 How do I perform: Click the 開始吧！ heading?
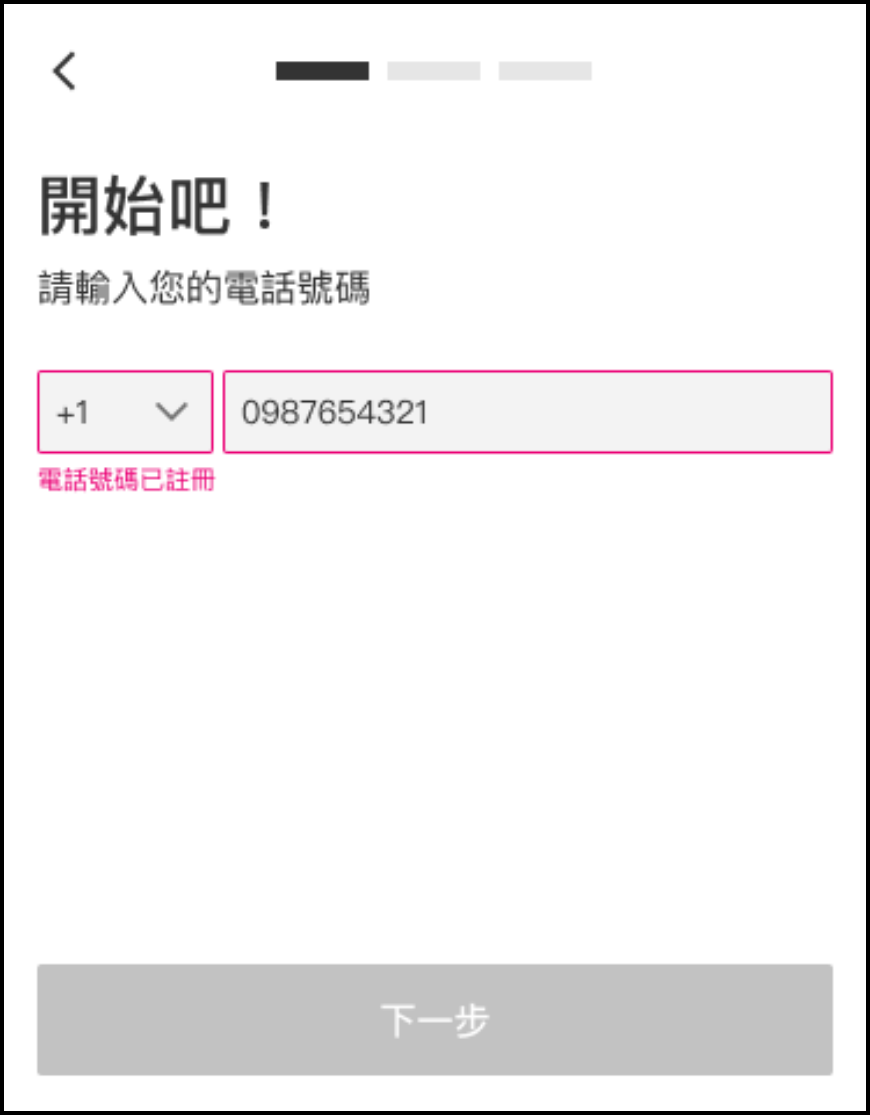click(157, 206)
